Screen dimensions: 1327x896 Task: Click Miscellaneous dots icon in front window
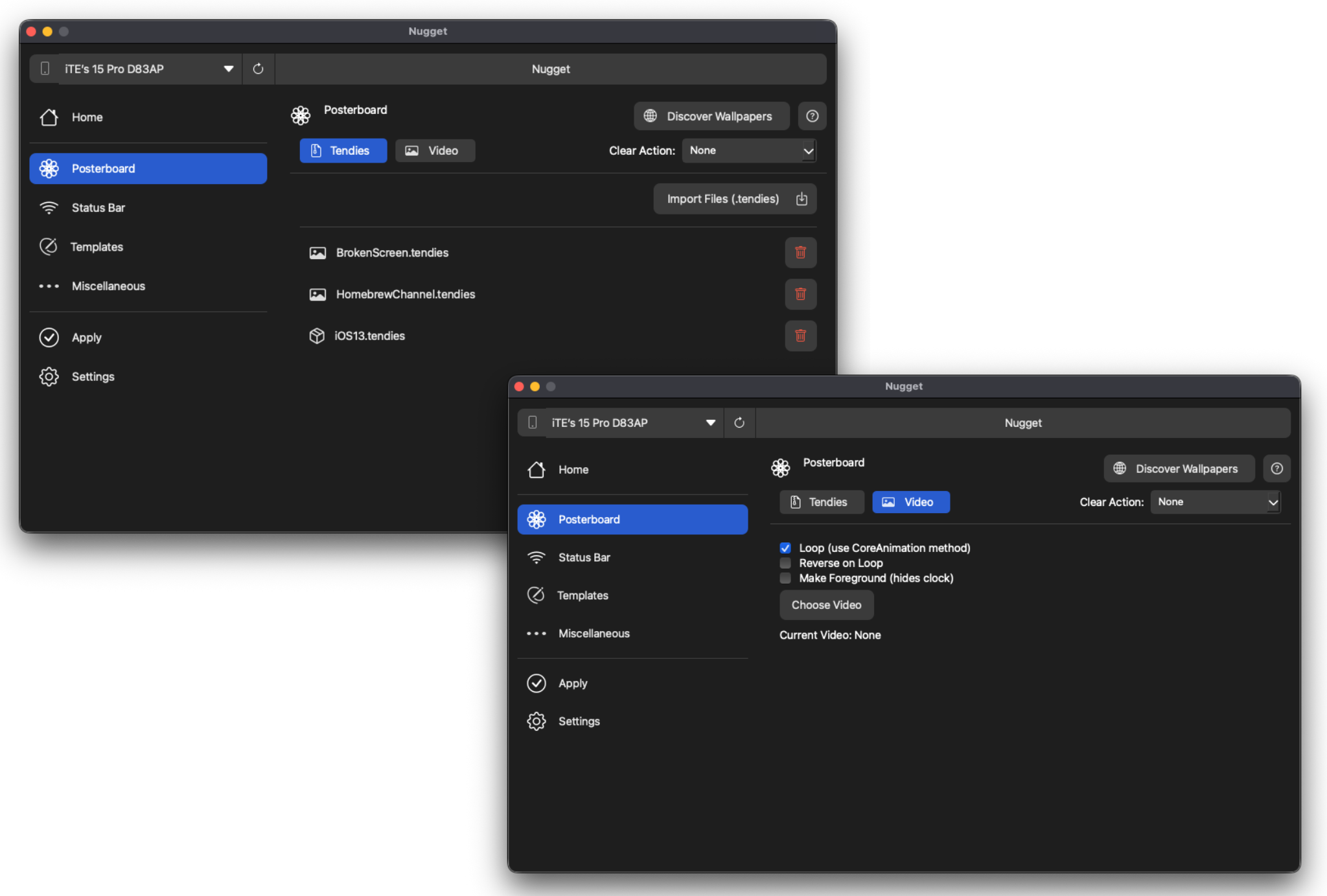click(x=536, y=633)
